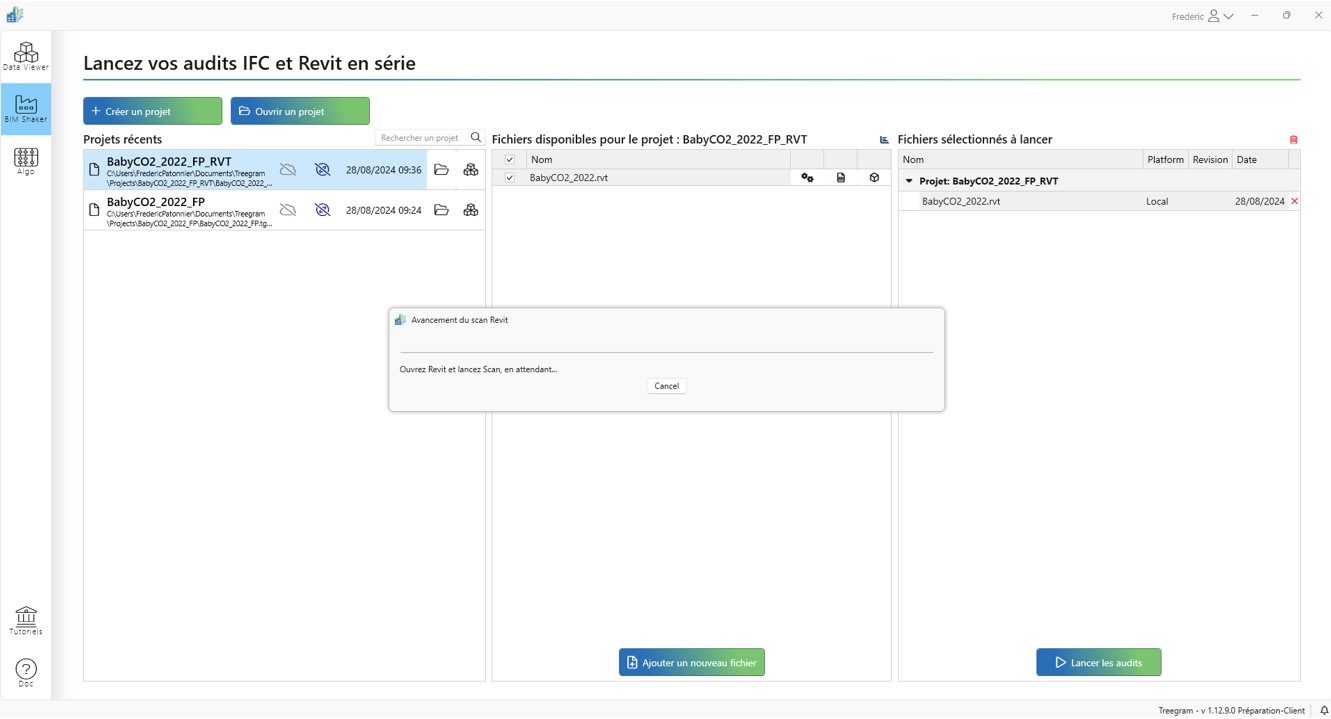Switch to the BIM Shaker tab

pyautogui.click(x=25, y=108)
